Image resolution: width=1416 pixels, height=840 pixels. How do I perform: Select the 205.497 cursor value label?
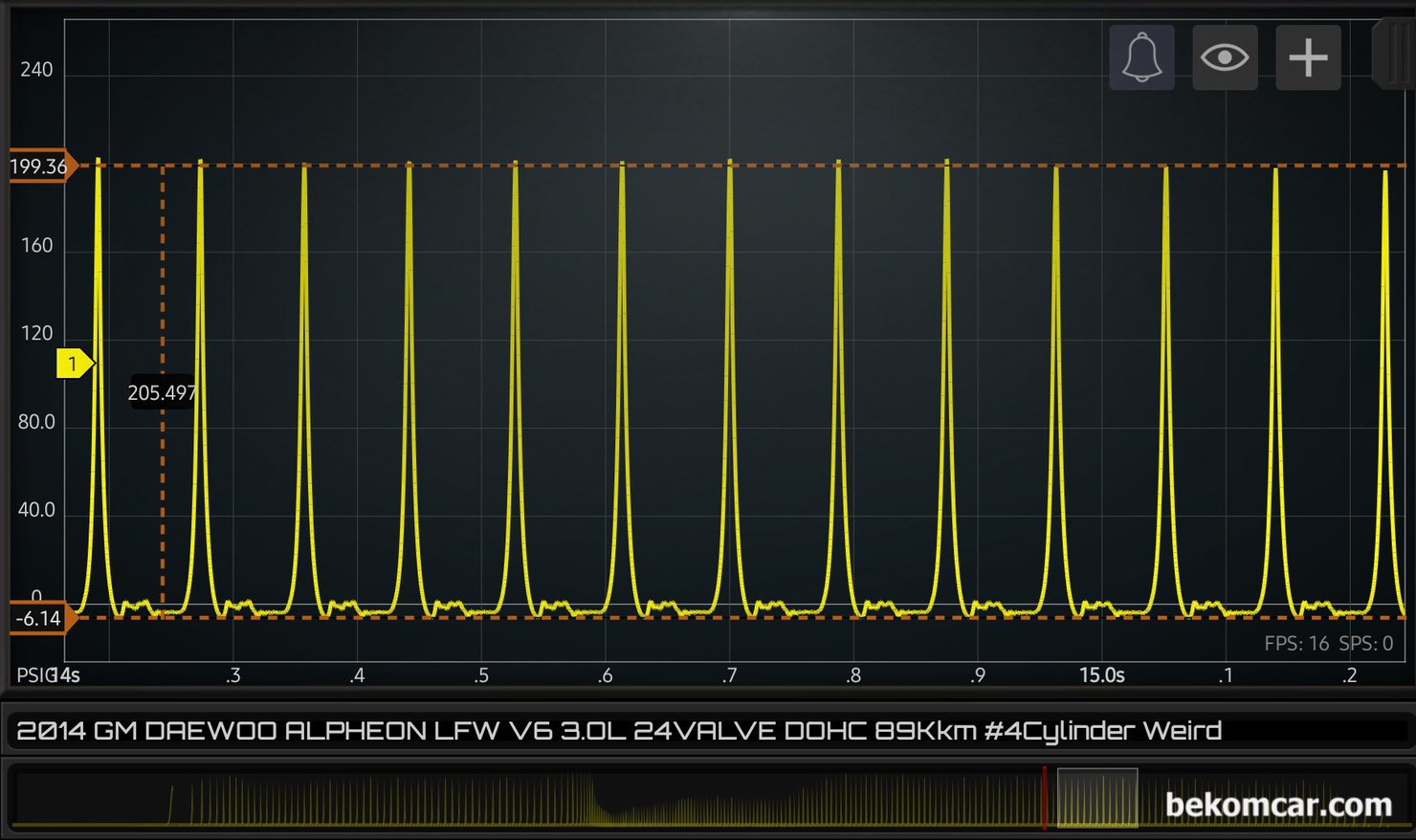tap(162, 392)
